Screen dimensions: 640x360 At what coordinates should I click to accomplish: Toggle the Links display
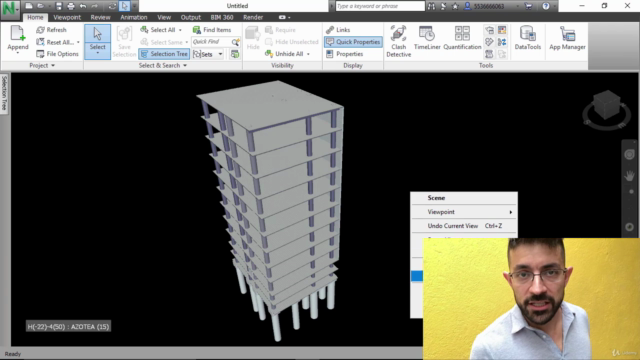(338, 30)
